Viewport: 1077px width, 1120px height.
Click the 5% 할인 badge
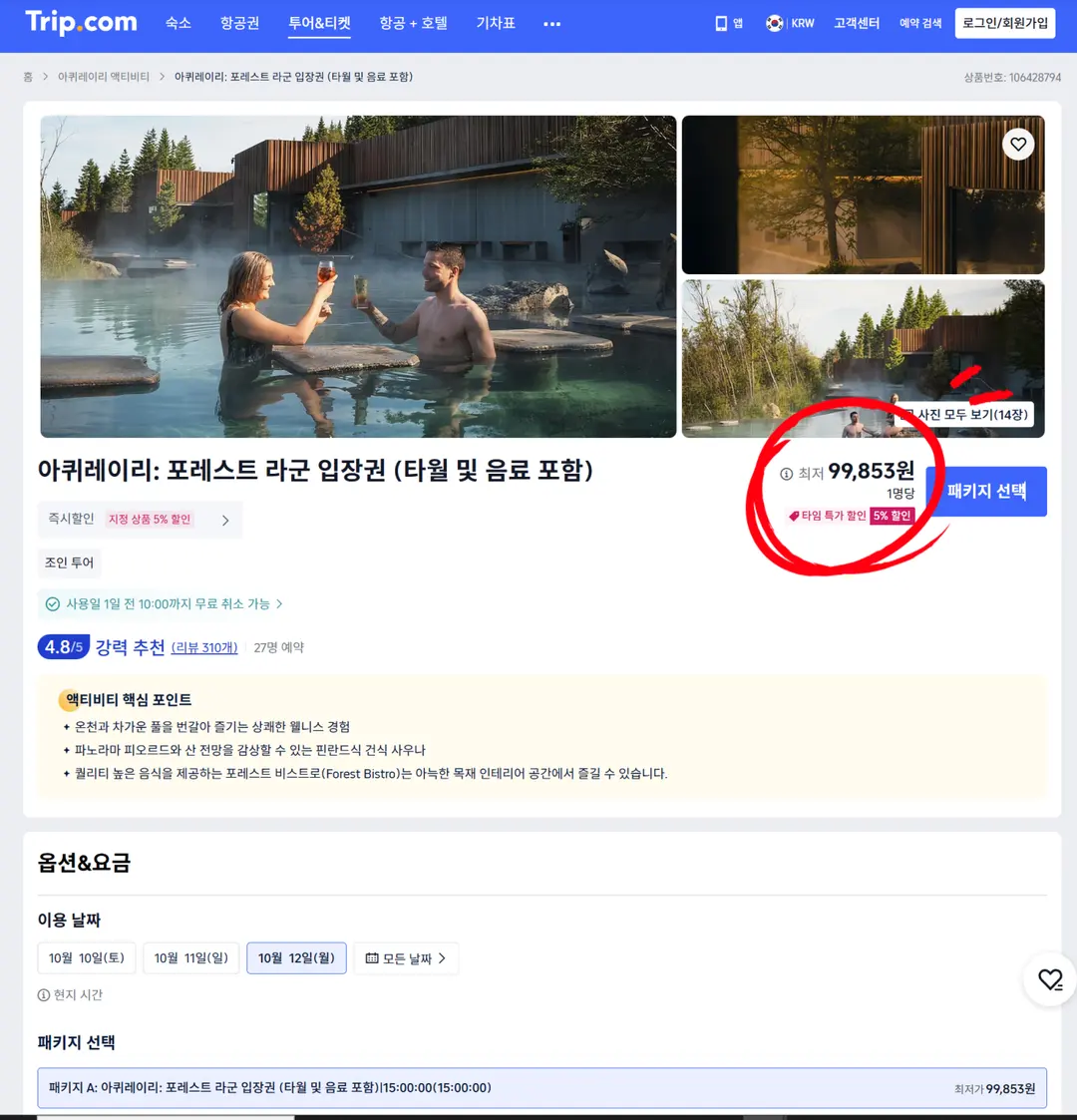893,516
